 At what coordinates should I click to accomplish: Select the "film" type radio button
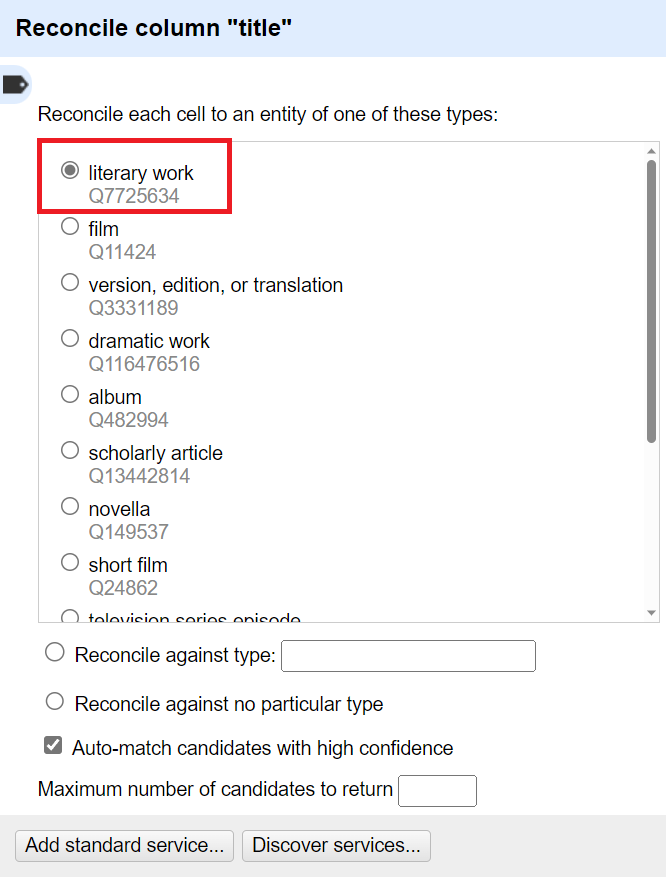point(70,227)
